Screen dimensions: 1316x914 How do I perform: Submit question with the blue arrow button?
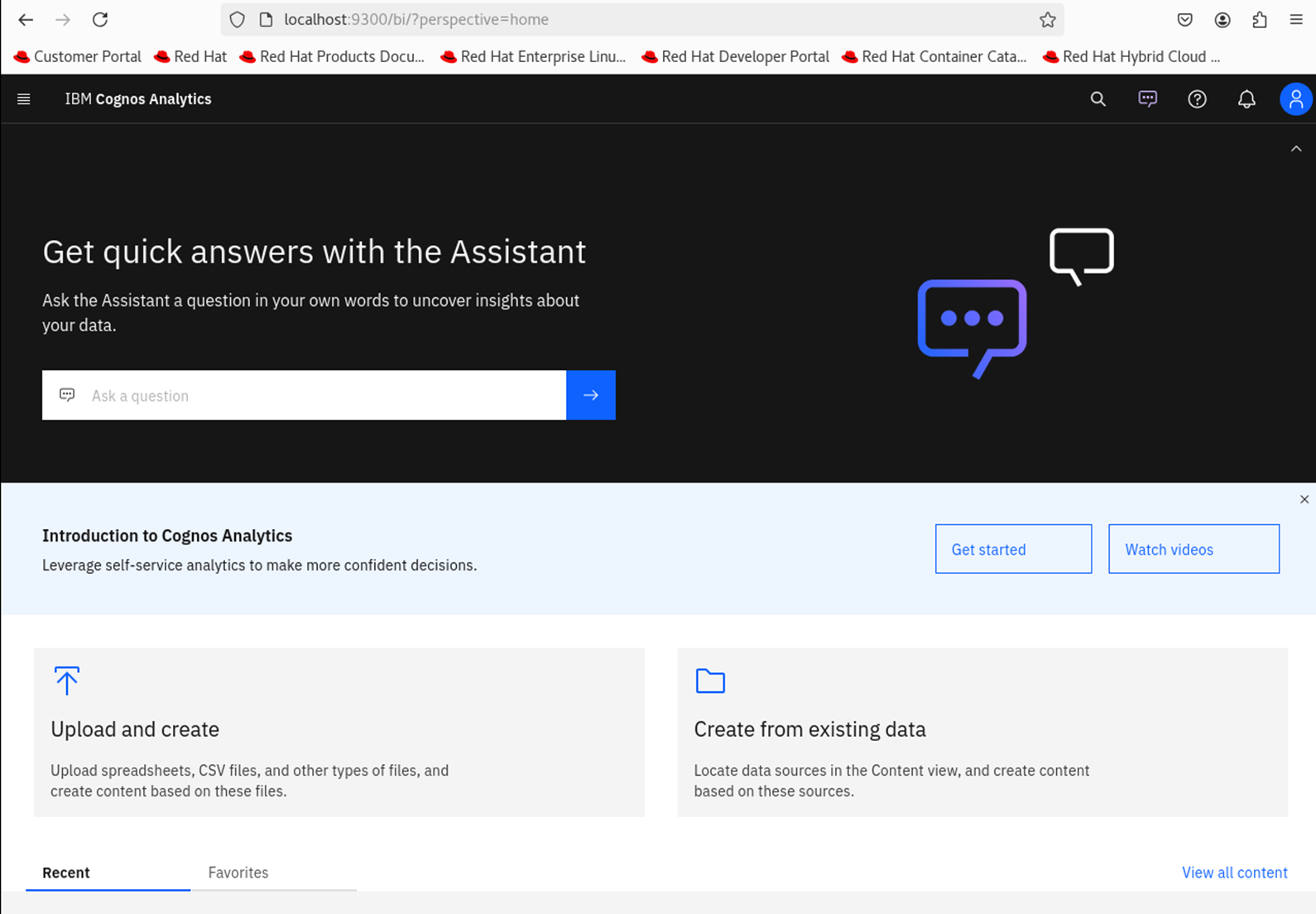tap(591, 395)
